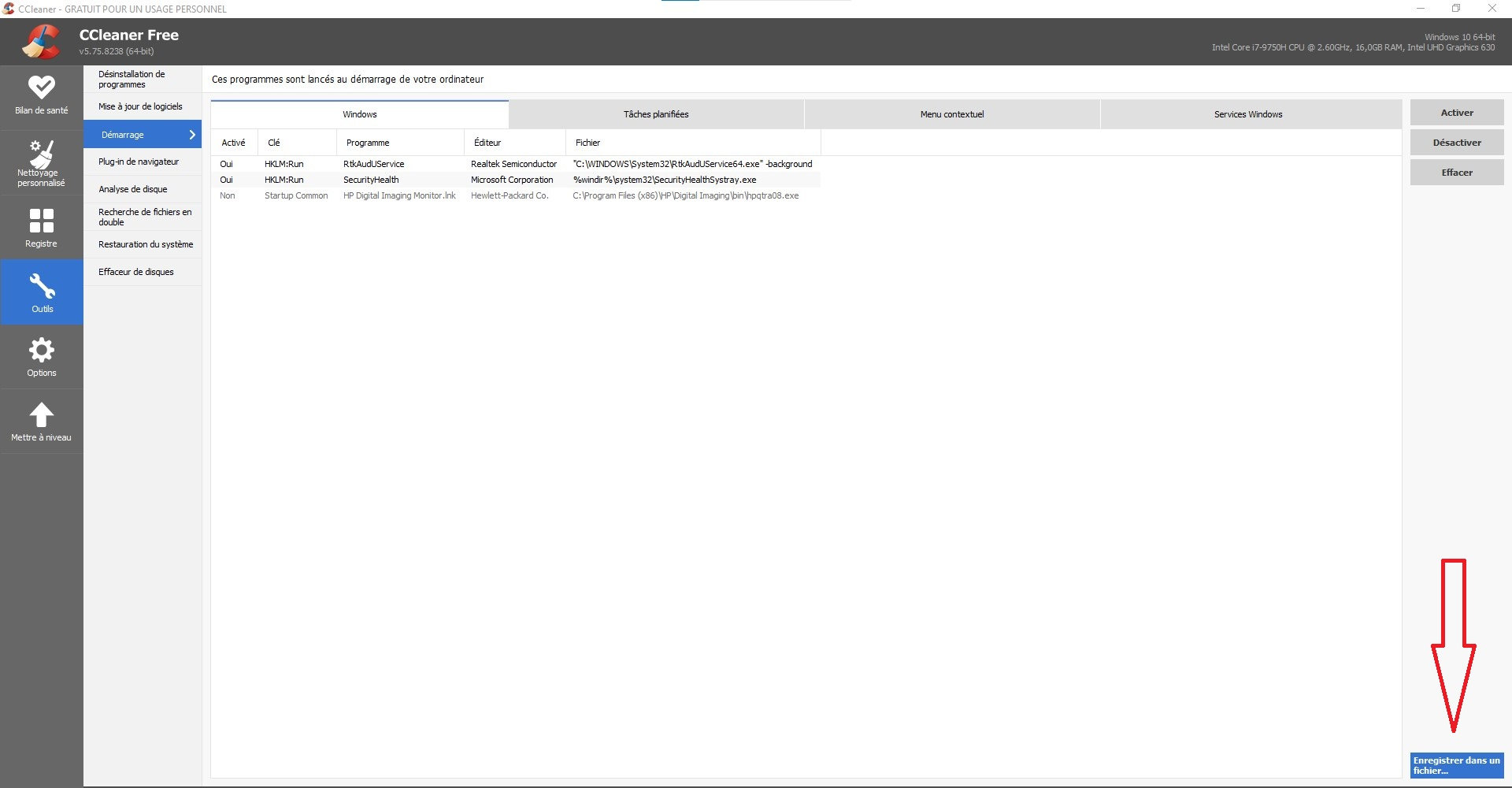Click the Startup Common key cell
Screen dimensions: 1512x788
pos(296,195)
